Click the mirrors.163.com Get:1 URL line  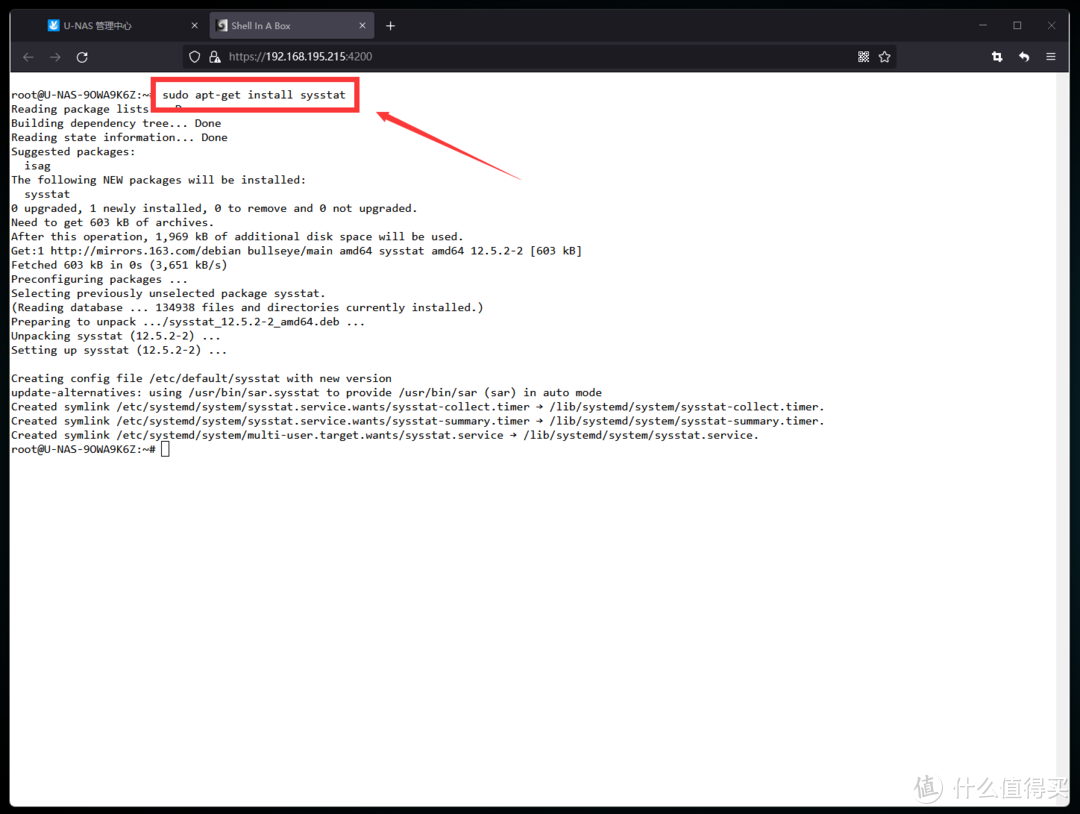point(296,251)
